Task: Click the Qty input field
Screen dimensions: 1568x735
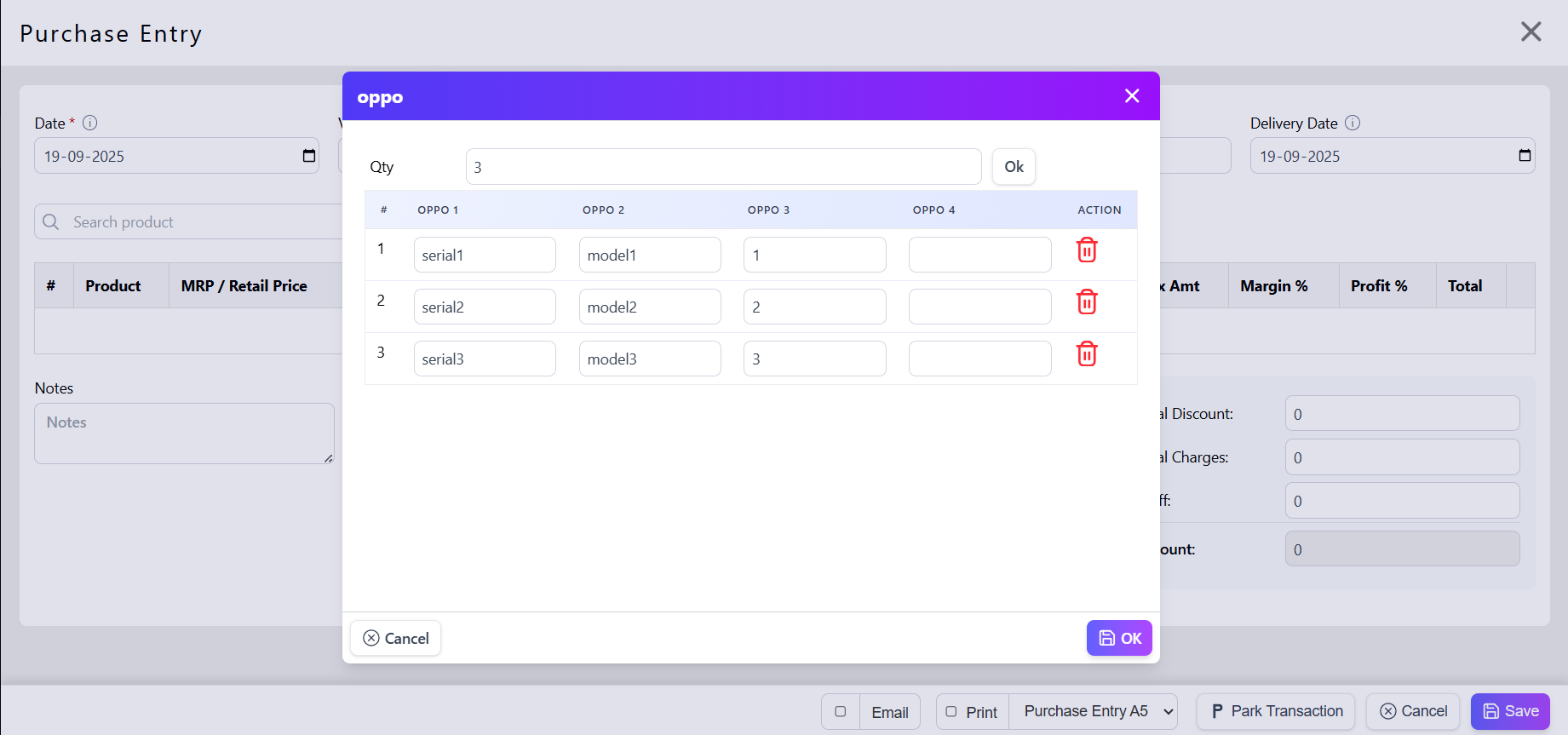Action: (723, 167)
